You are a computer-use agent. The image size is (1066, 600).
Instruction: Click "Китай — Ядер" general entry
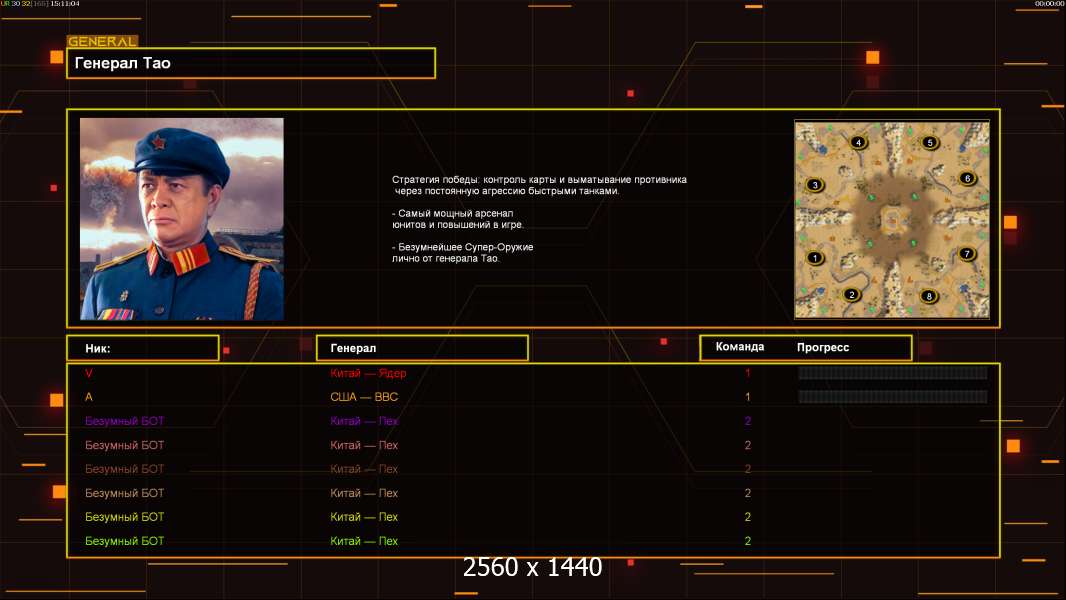click(368, 373)
